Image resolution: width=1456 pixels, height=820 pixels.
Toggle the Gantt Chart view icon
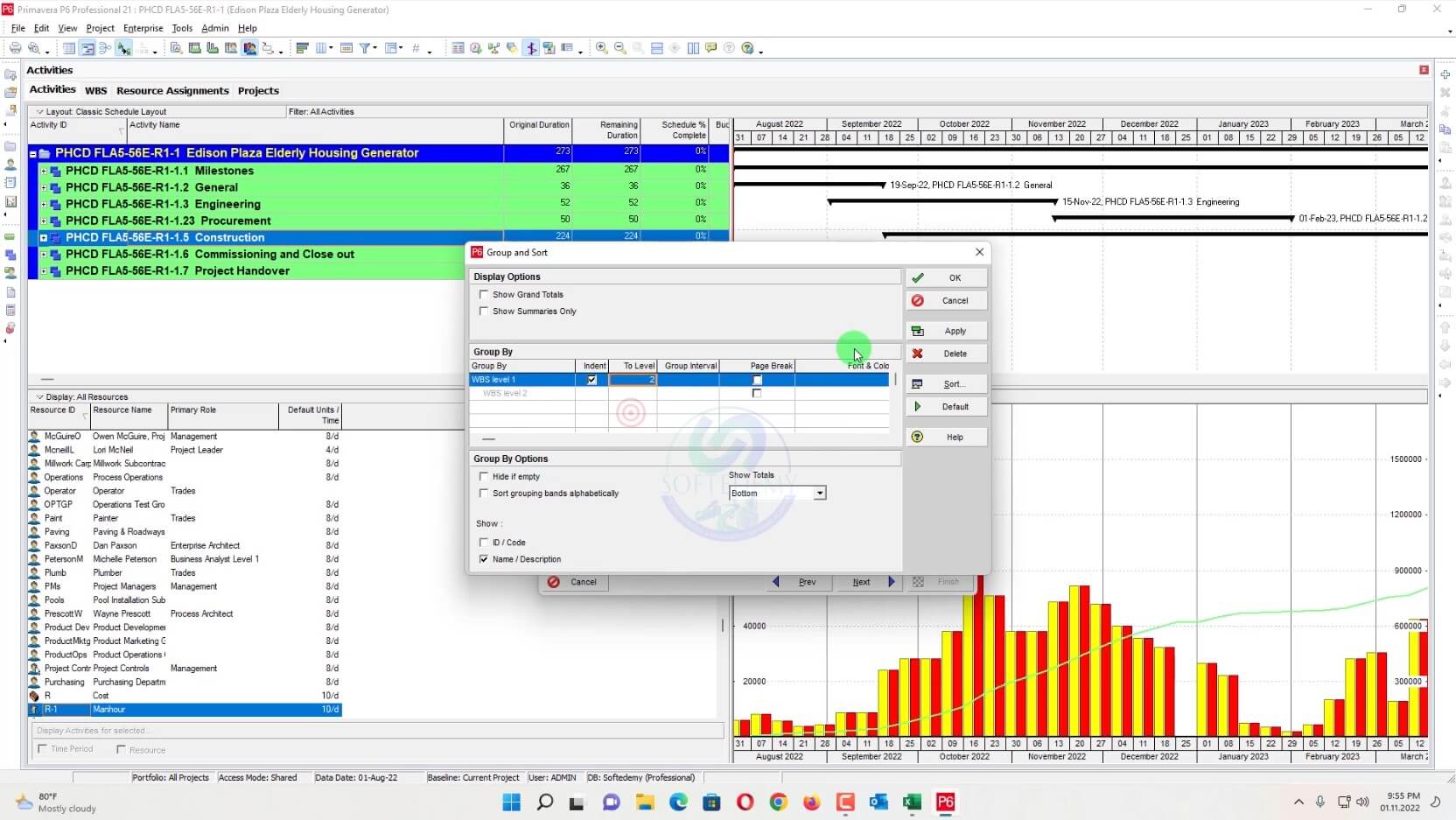point(87,48)
